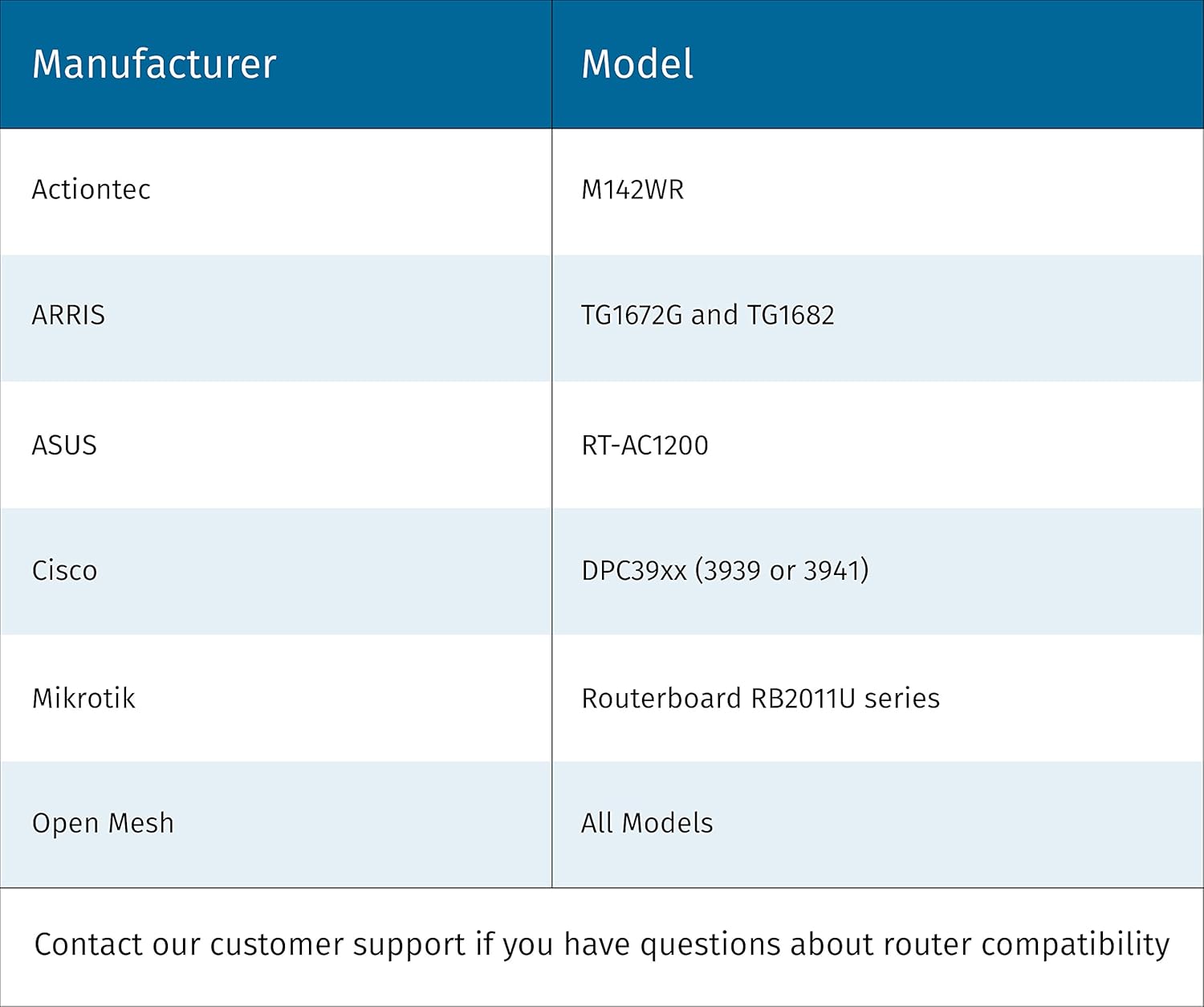This screenshot has width=1204, height=1007.
Task: Click the TG1682 model text
Action: point(791,316)
